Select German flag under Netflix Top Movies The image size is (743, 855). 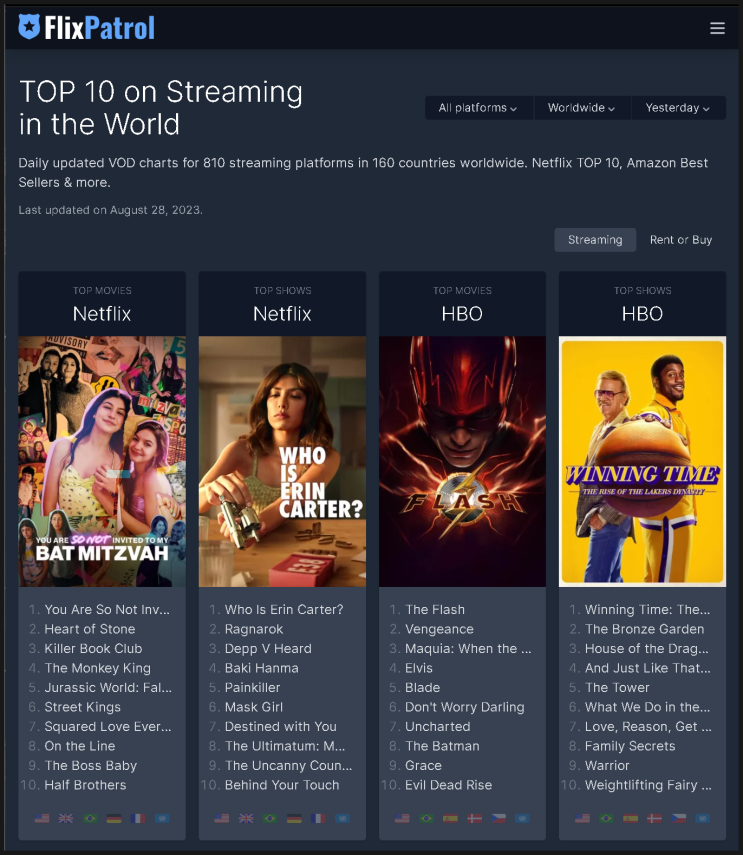114,818
